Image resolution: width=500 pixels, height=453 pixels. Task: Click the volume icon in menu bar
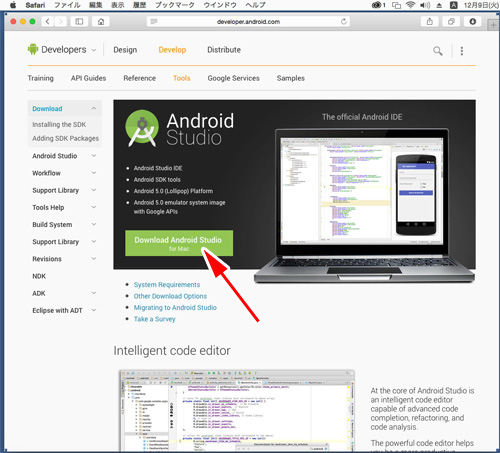tap(425, 5)
